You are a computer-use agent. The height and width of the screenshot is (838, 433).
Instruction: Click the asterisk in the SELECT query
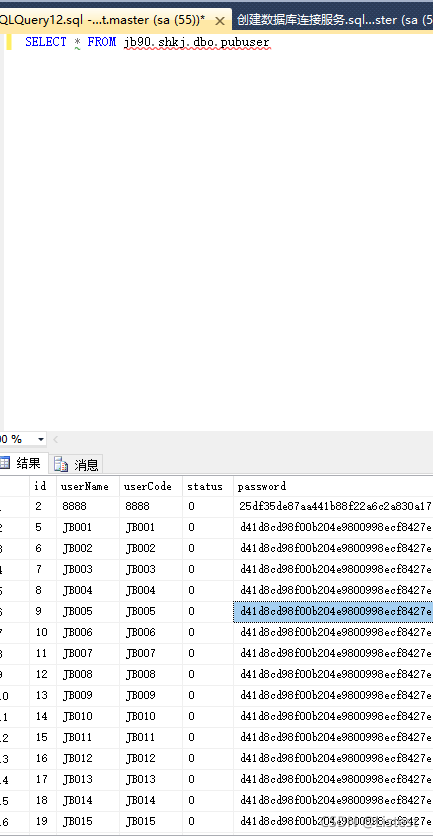pyautogui.click(x=78, y=42)
